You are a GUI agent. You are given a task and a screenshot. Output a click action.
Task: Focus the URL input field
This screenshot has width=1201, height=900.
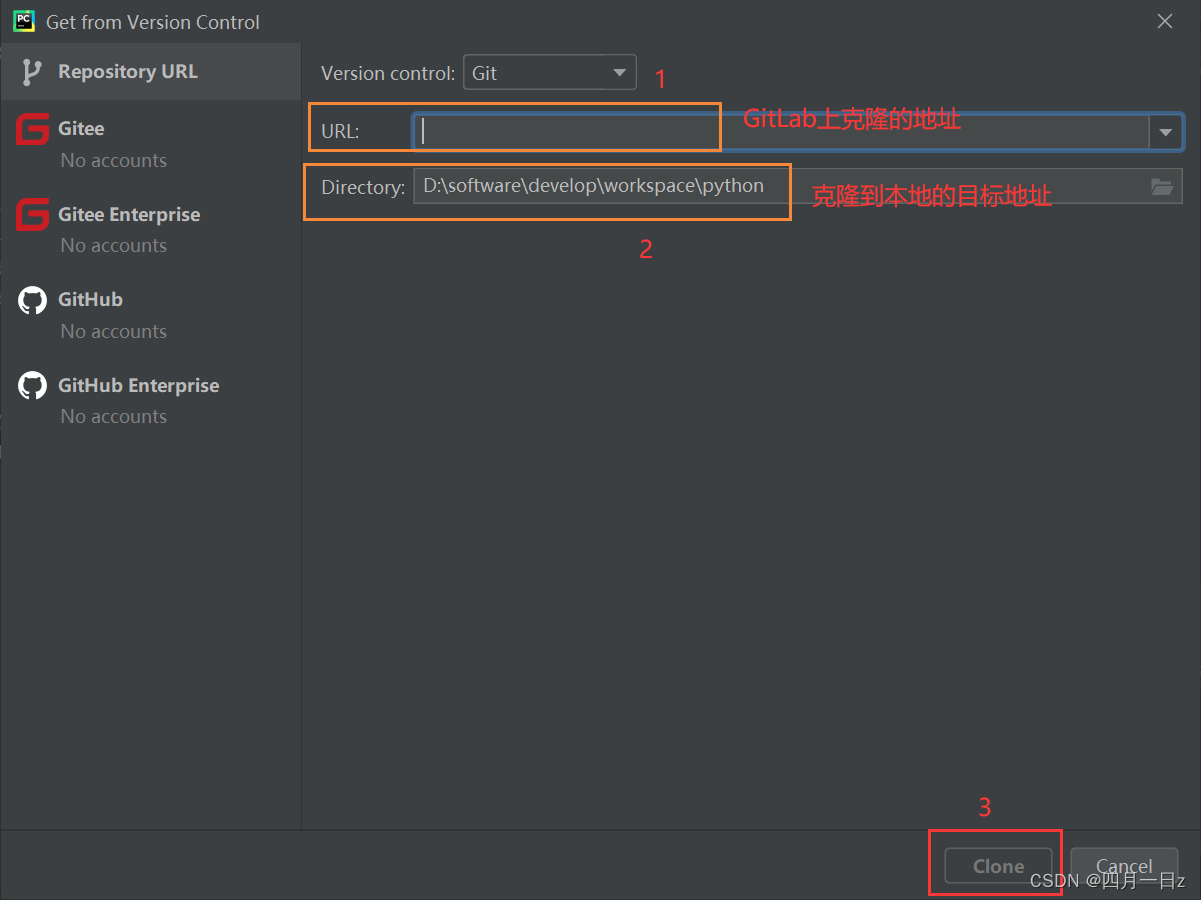780,132
